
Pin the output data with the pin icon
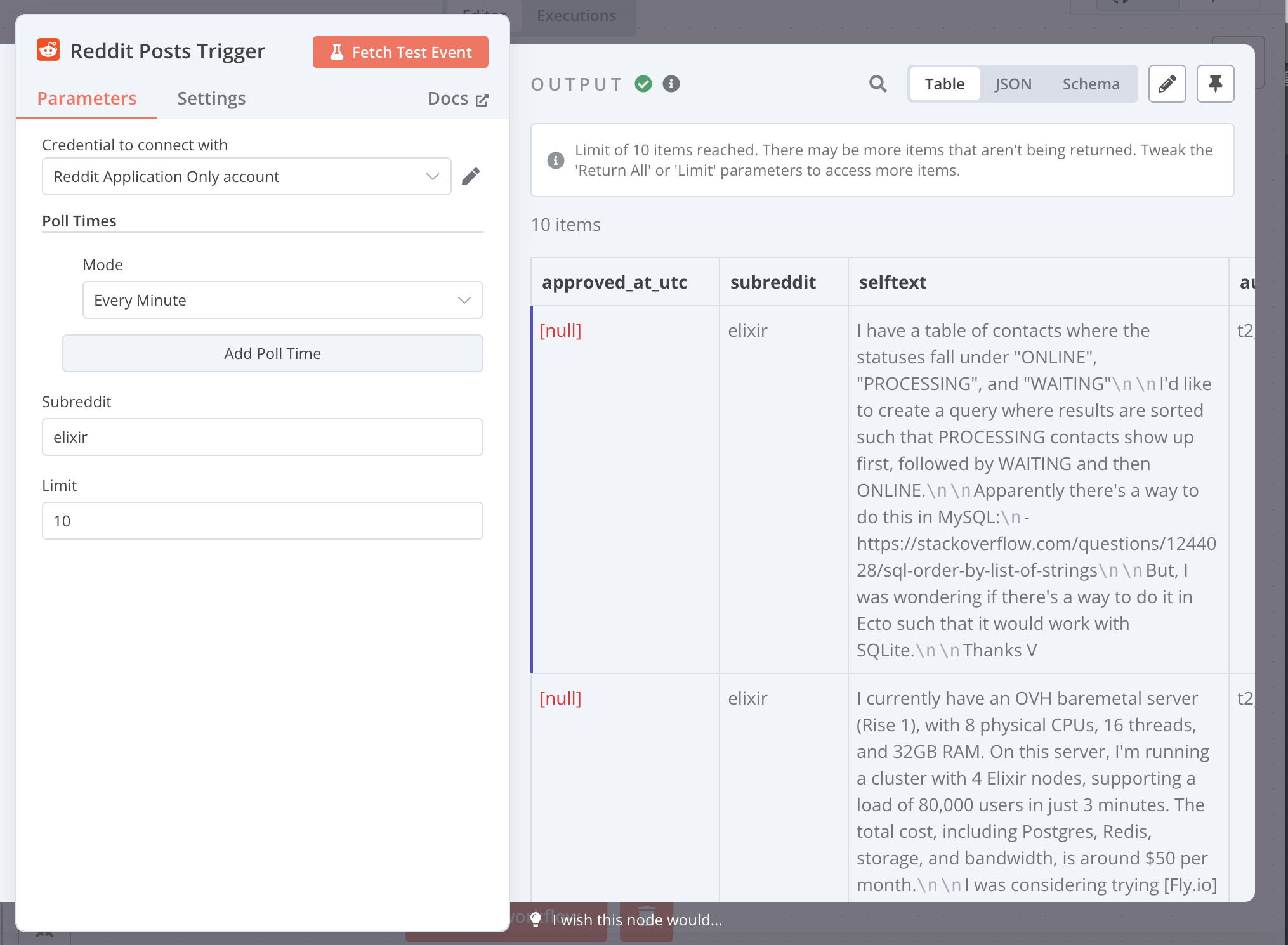[x=1215, y=84]
